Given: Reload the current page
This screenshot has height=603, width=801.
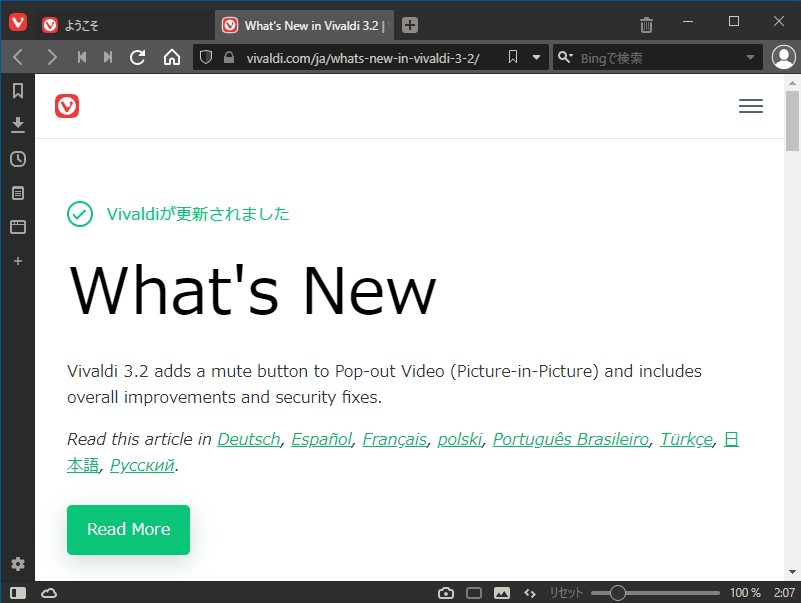Looking at the screenshot, I should coord(138,57).
